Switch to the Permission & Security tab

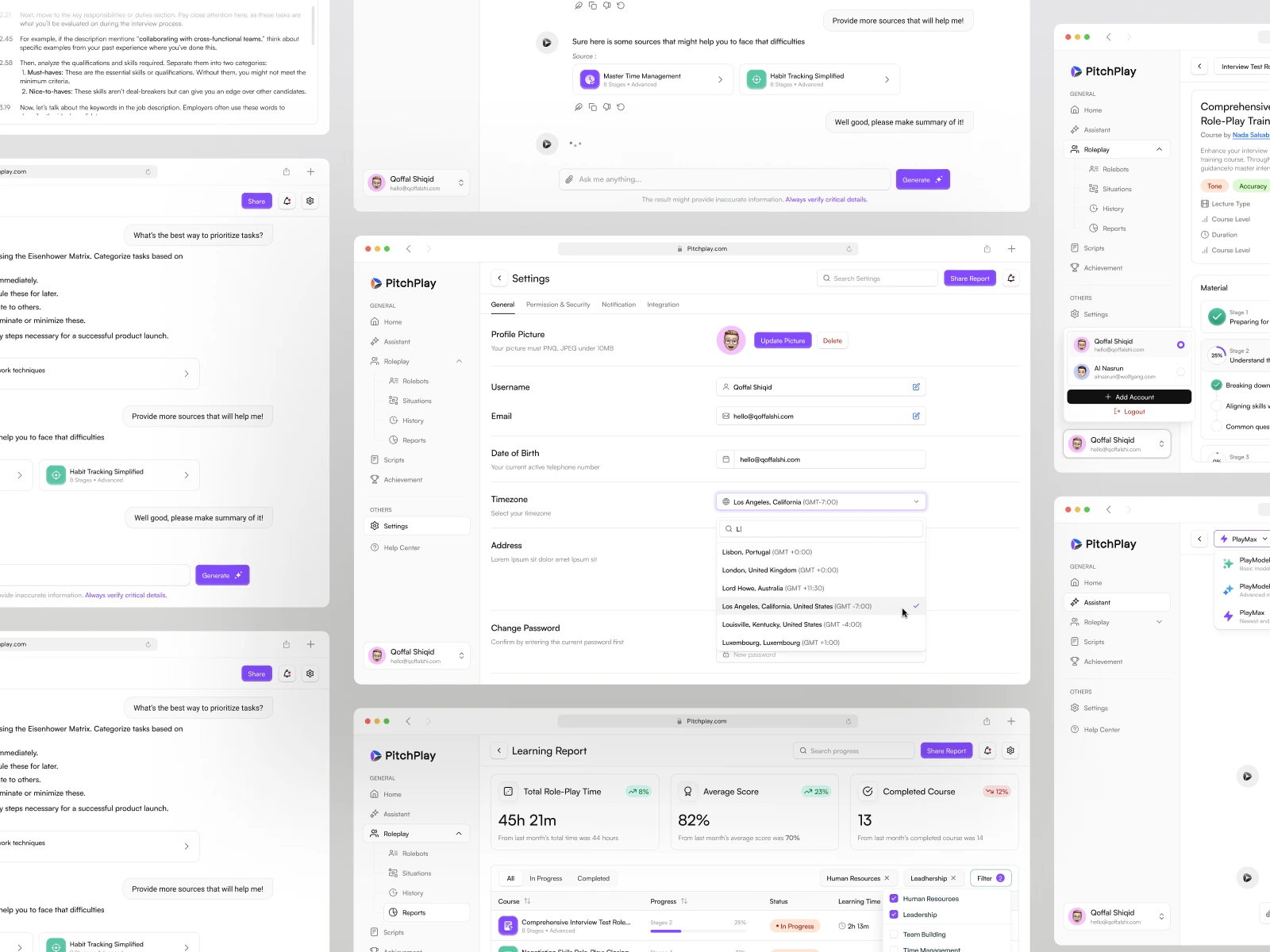coord(558,305)
